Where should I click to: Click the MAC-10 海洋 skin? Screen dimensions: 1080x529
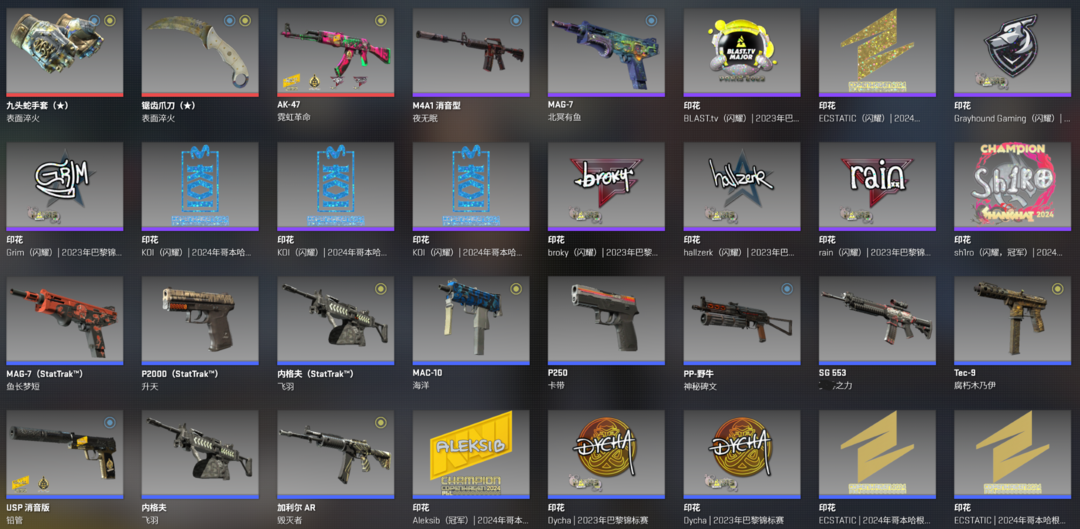[471, 321]
